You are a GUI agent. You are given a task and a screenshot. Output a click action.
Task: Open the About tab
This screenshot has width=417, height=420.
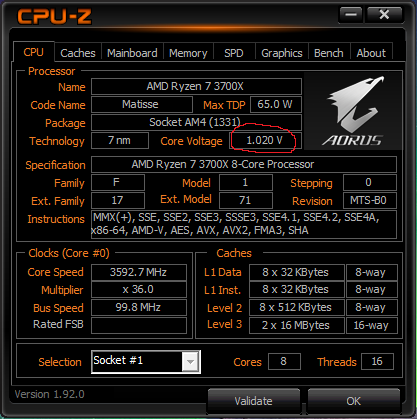click(x=371, y=53)
